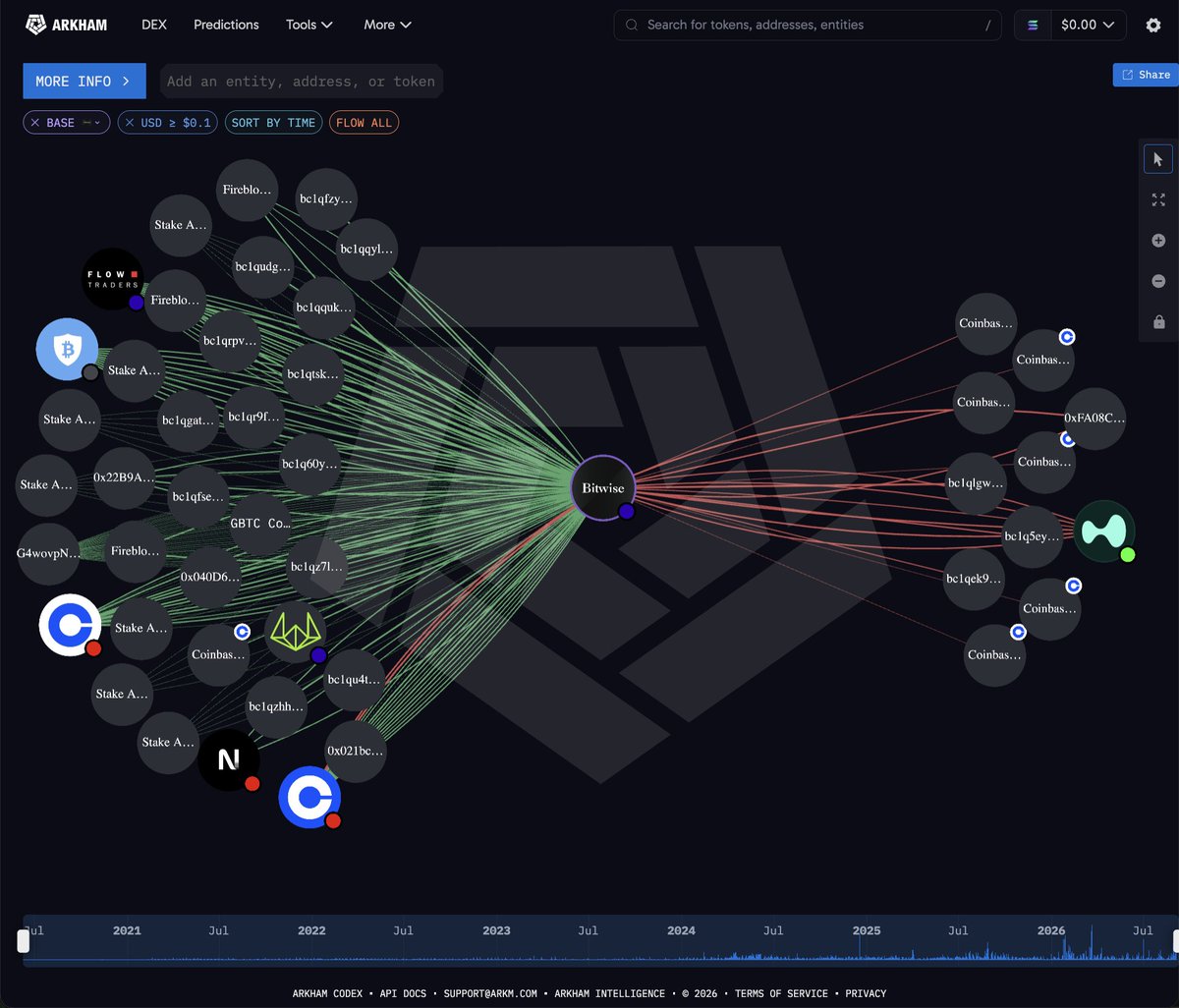Click the SUPPORT@ARKM.COM link
The image size is (1179, 1008).
coord(490,993)
